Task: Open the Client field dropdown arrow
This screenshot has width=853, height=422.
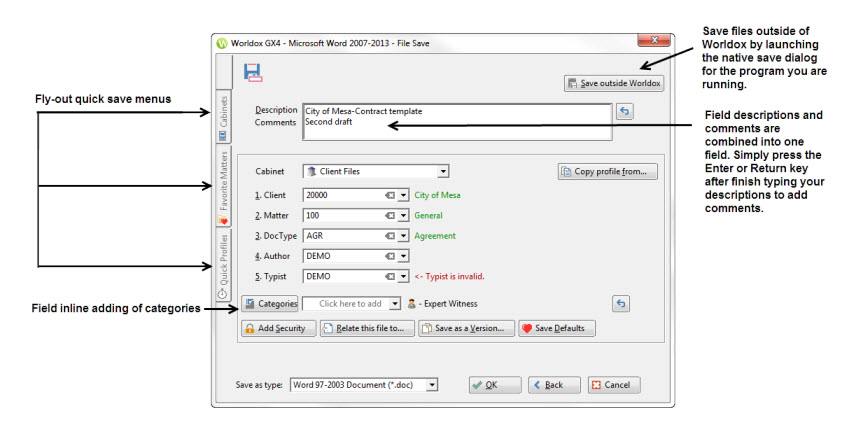Action: 403,195
